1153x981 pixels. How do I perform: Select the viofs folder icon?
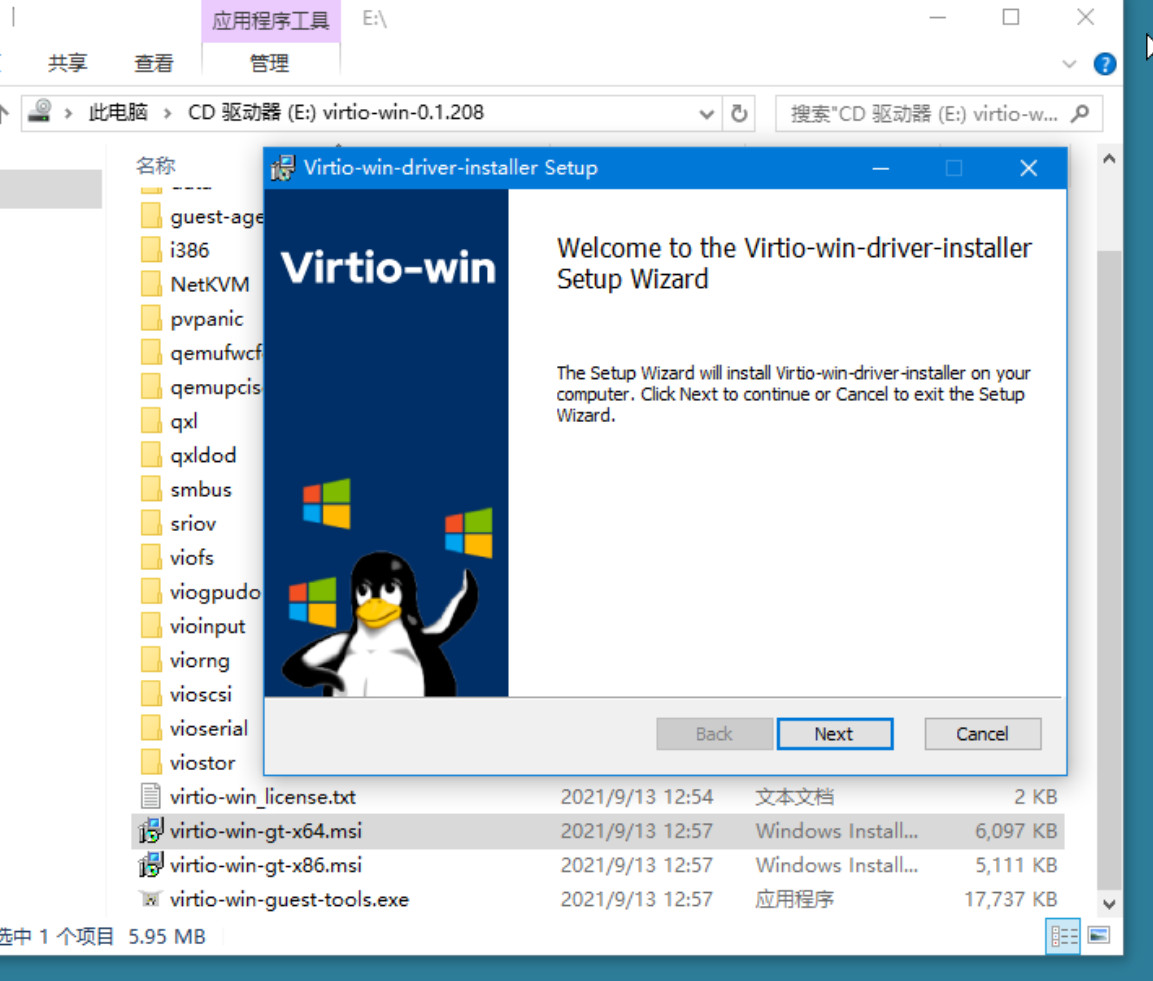[151, 557]
